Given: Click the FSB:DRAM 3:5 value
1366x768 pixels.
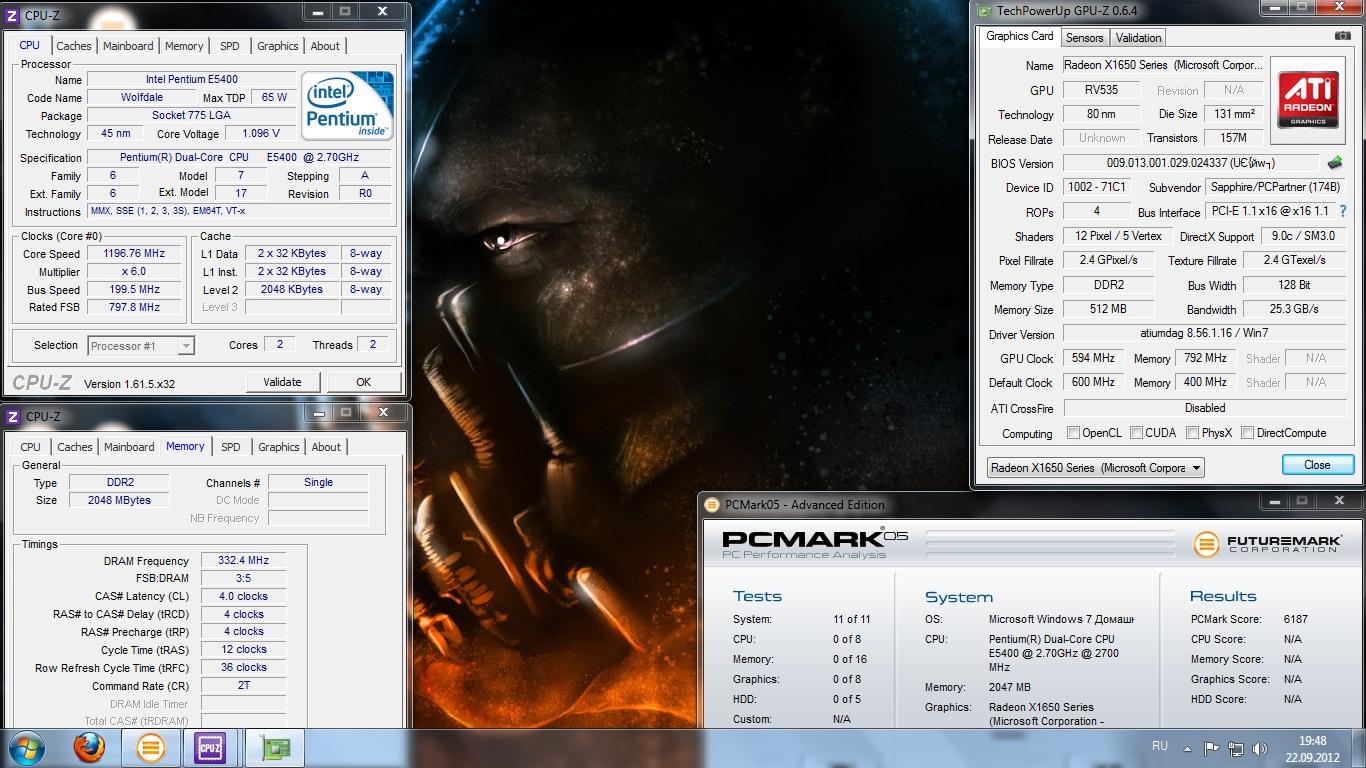Looking at the screenshot, I should pyautogui.click(x=243, y=579).
